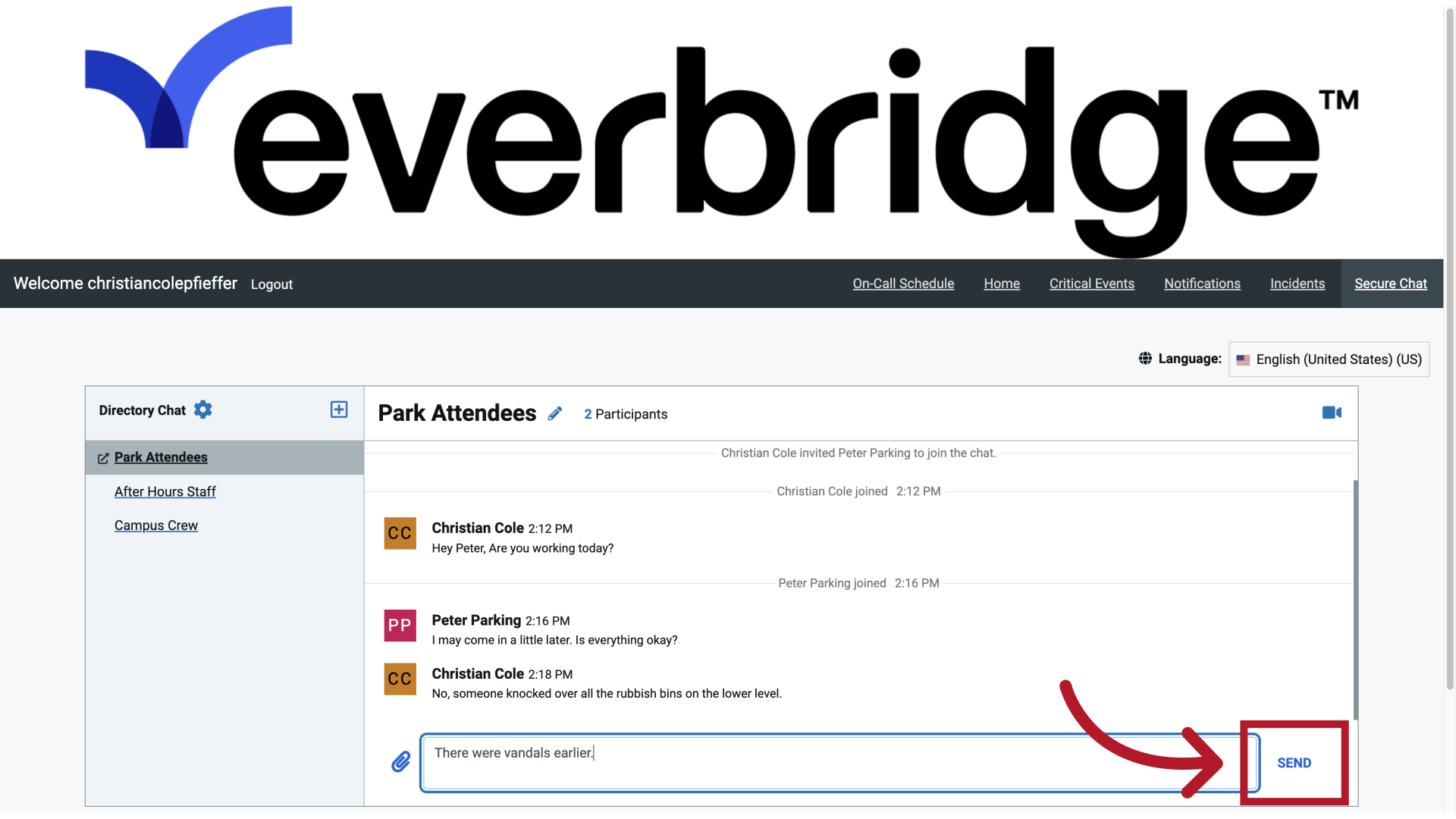View the 2 Participants list
Image resolution: width=1456 pixels, height=819 pixels.
point(626,414)
